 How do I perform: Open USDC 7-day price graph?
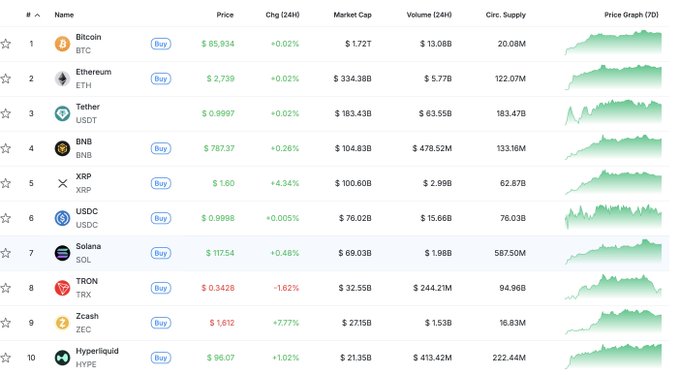coord(613,217)
